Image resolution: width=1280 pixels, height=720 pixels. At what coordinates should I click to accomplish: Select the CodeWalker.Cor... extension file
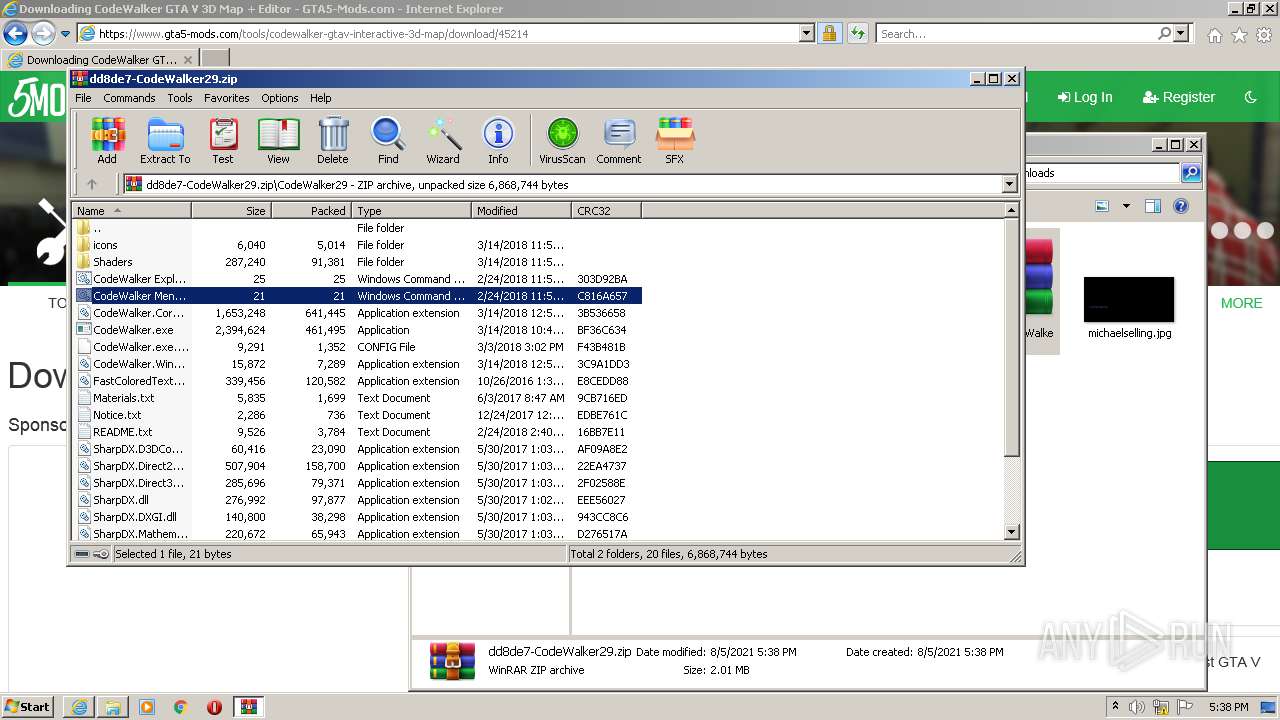pyautogui.click(x=357, y=313)
